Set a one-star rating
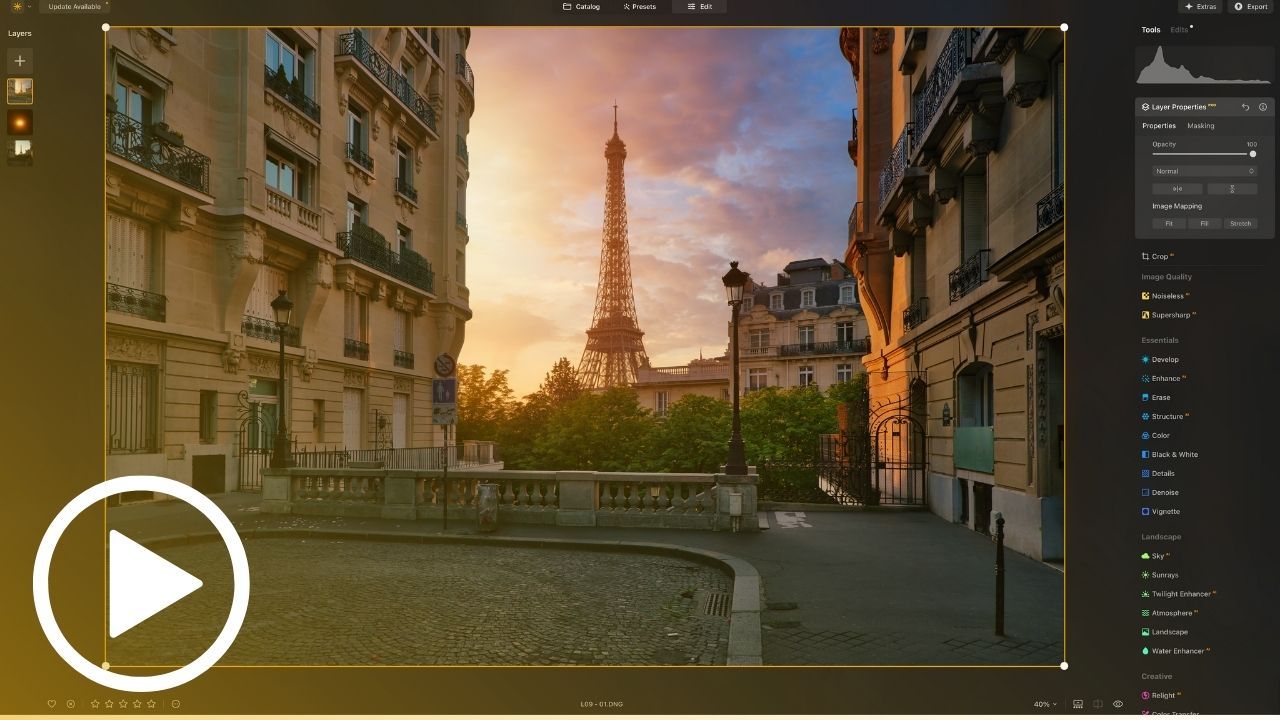The width and height of the screenshot is (1280, 720). point(95,704)
